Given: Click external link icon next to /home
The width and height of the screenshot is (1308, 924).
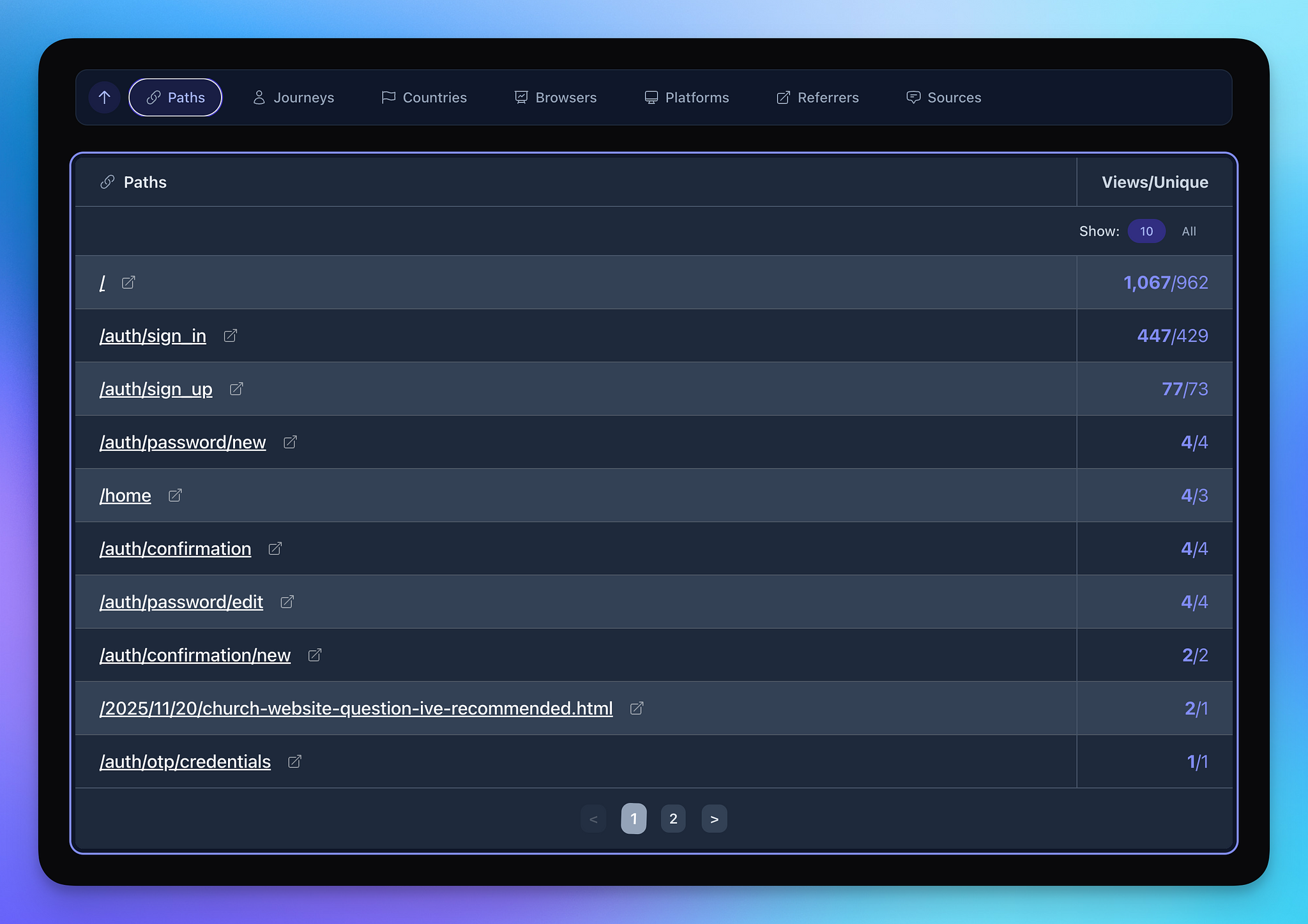Looking at the screenshot, I should 175,496.
